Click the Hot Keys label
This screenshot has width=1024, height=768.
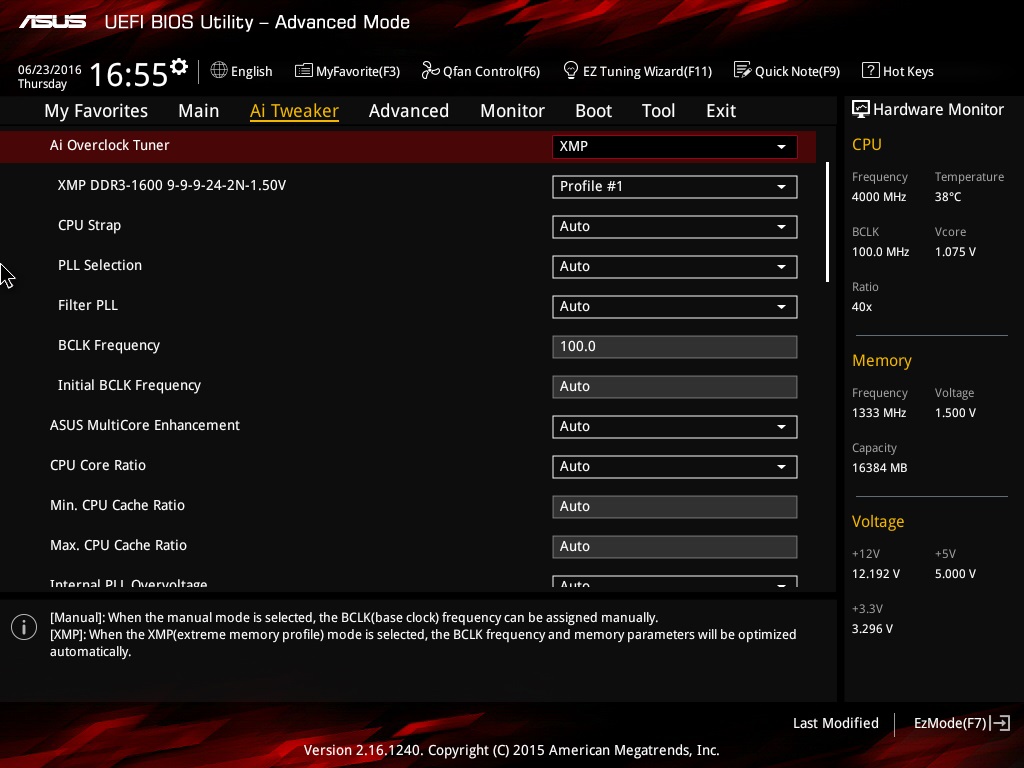point(908,71)
